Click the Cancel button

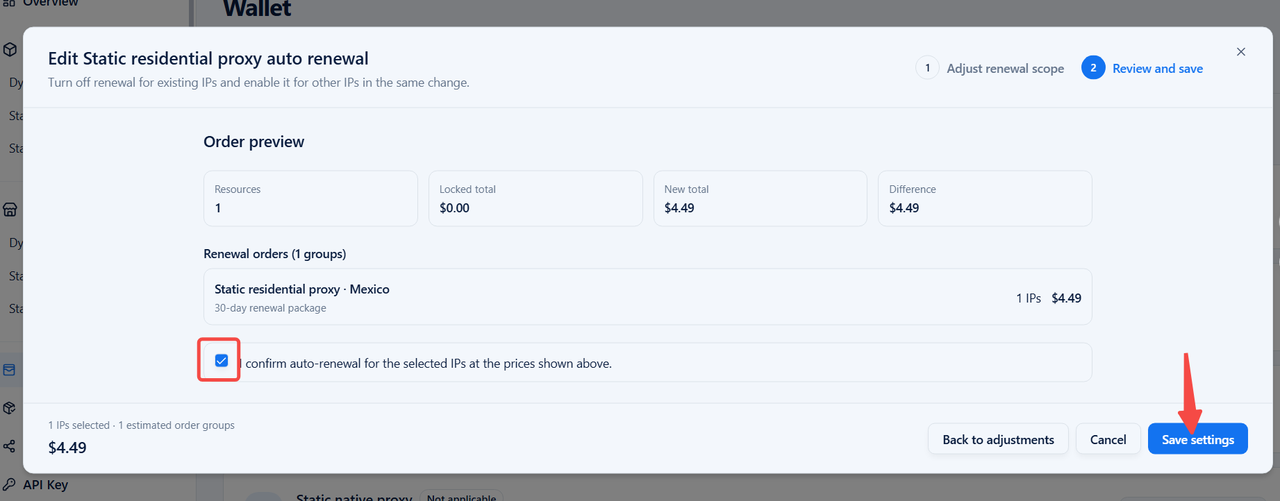(x=1108, y=439)
